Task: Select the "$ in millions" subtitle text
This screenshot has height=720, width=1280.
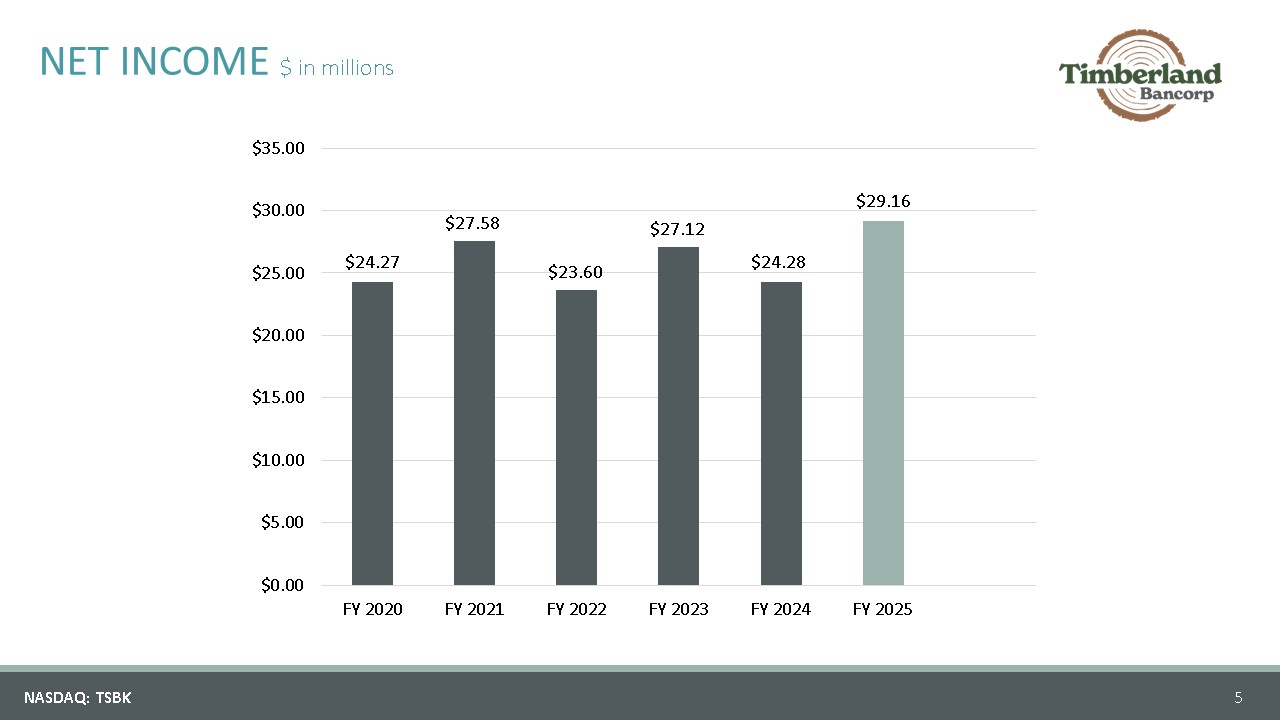Action: pos(337,68)
